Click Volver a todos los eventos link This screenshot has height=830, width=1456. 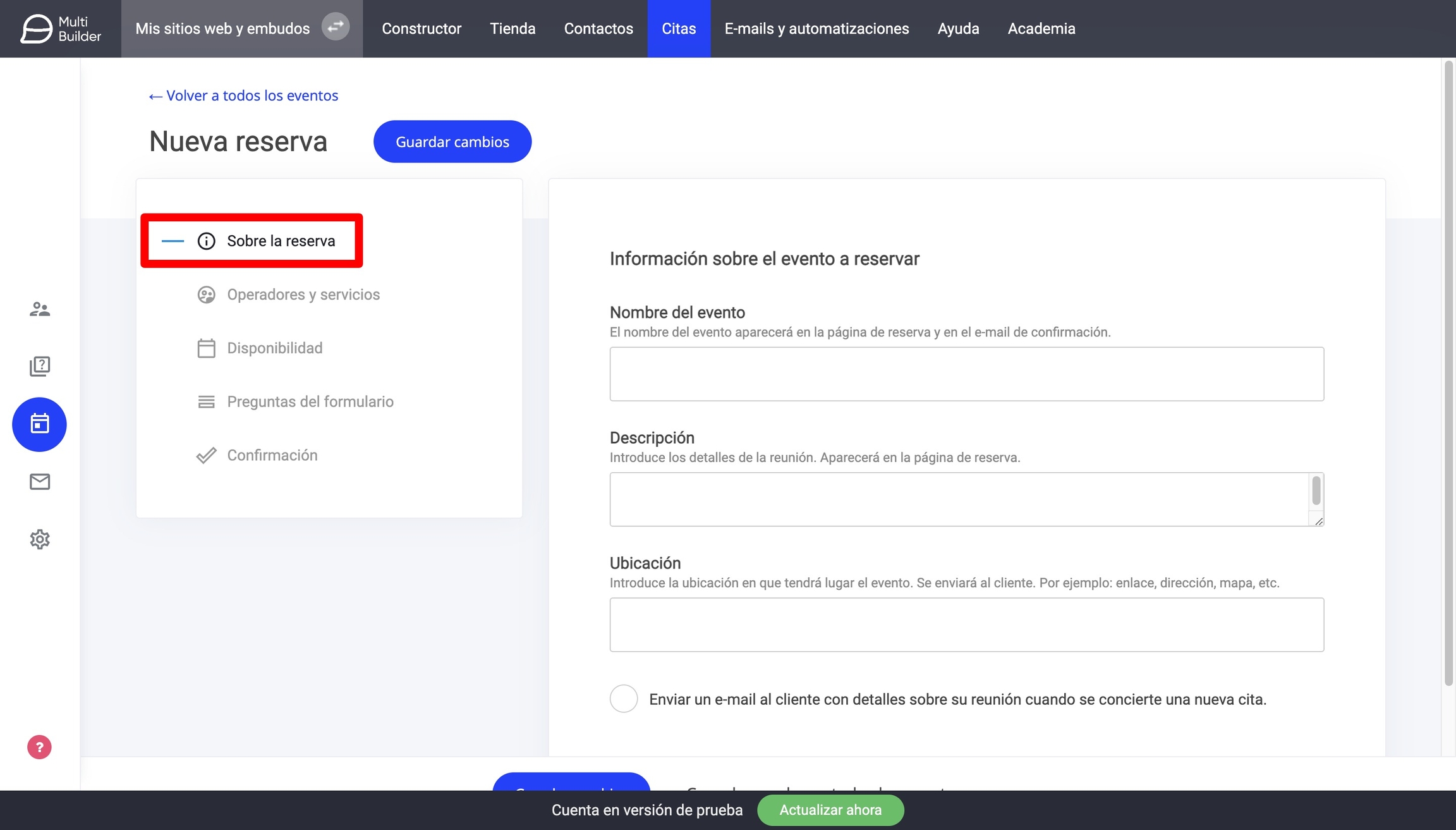pos(243,95)
